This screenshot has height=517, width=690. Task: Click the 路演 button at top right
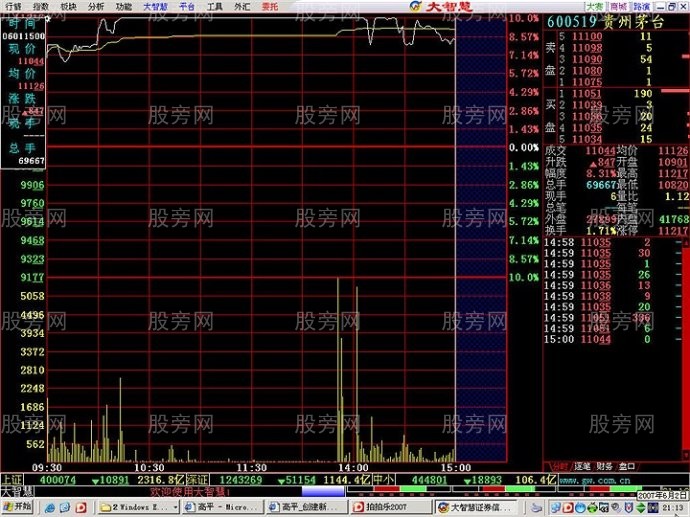(642, 6)
